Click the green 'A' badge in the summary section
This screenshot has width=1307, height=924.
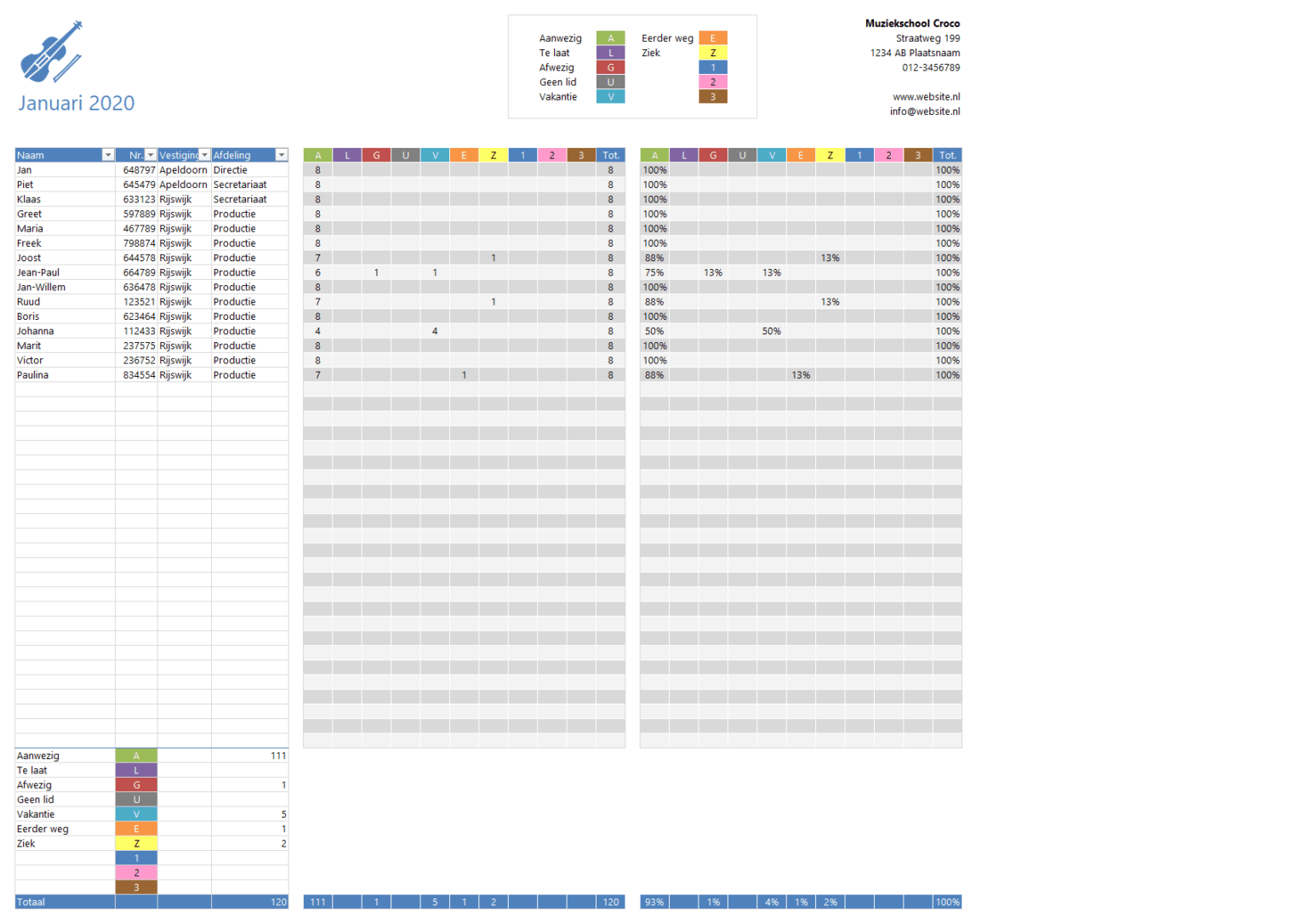tap(136, 756)
